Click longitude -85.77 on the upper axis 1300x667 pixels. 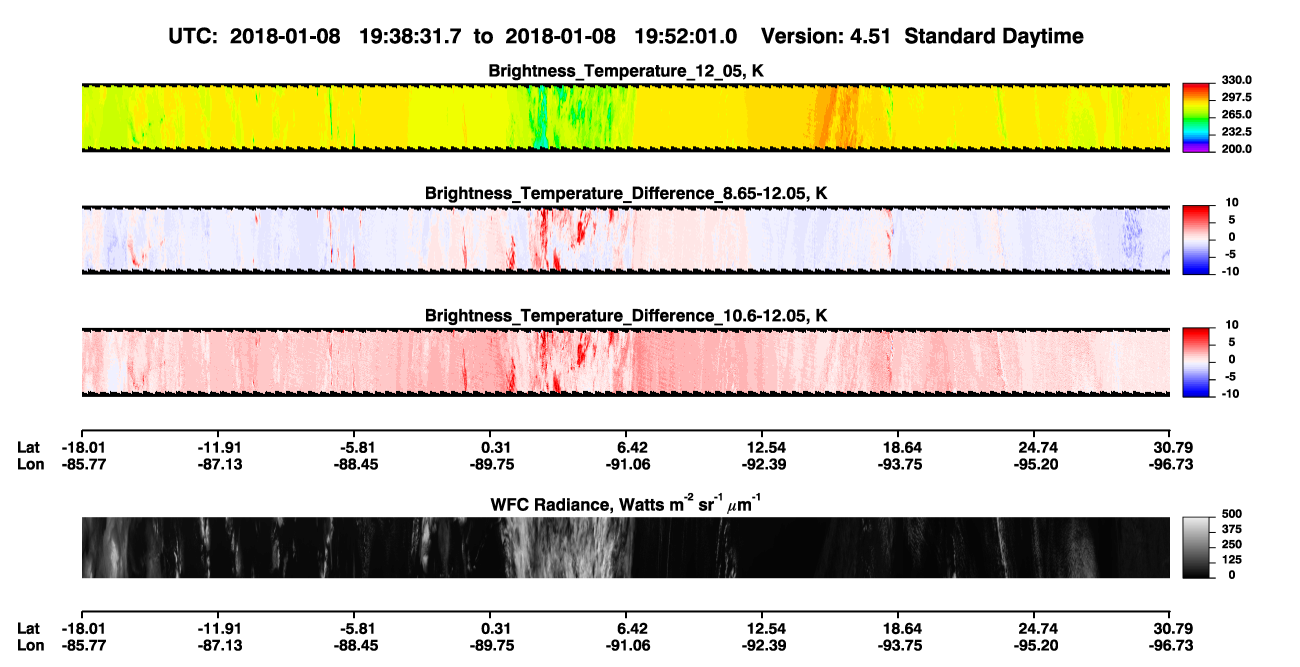(84, 464)
